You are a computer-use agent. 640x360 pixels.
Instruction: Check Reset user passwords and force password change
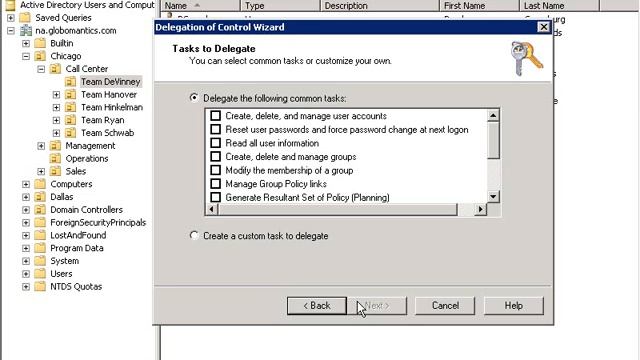[x=216, y=129]
